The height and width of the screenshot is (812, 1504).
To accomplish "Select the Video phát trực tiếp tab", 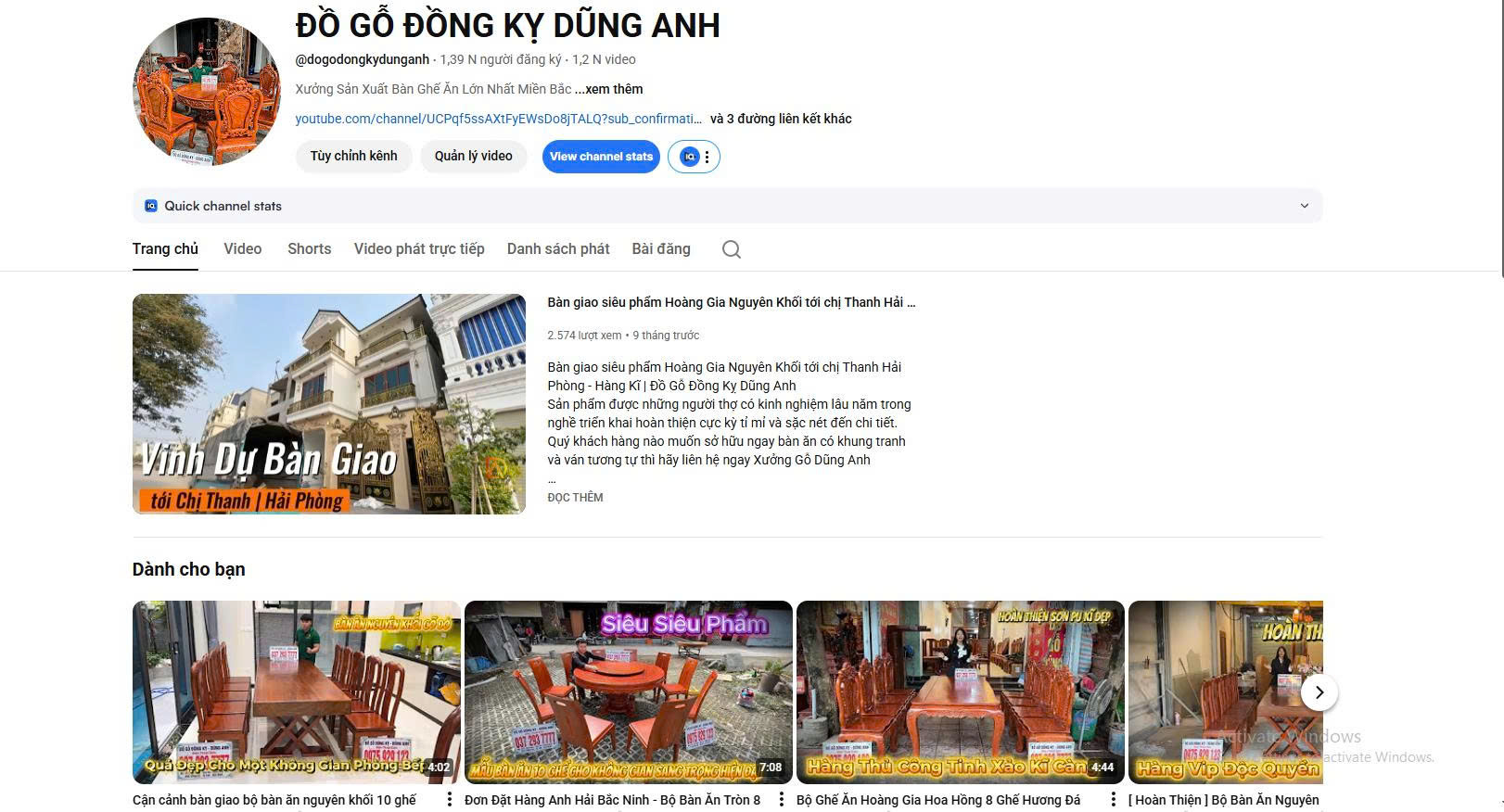I will [x=419, y=248].
